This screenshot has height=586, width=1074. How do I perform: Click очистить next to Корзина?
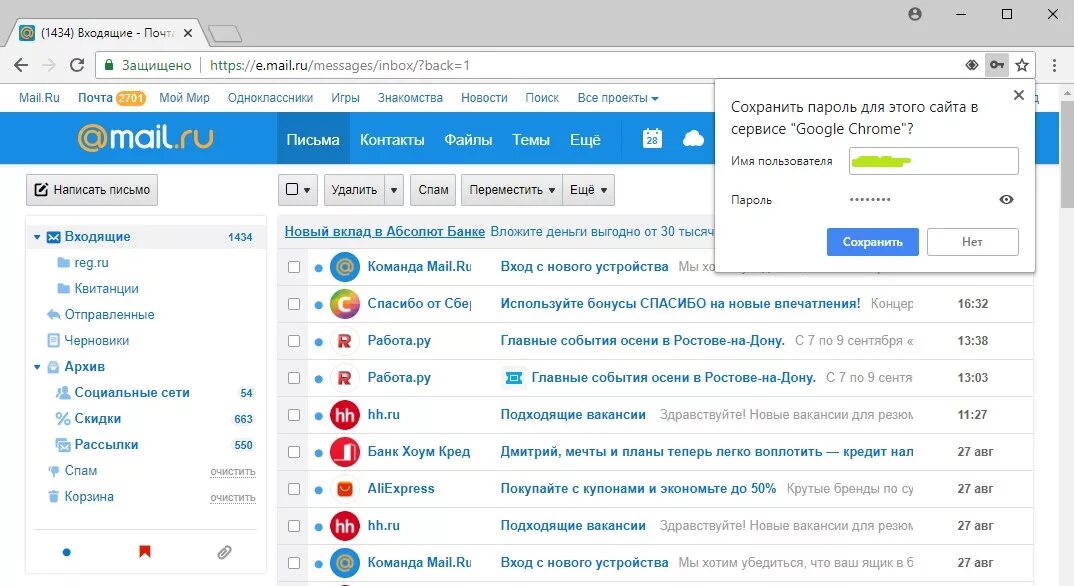click(x=233, y=498)
